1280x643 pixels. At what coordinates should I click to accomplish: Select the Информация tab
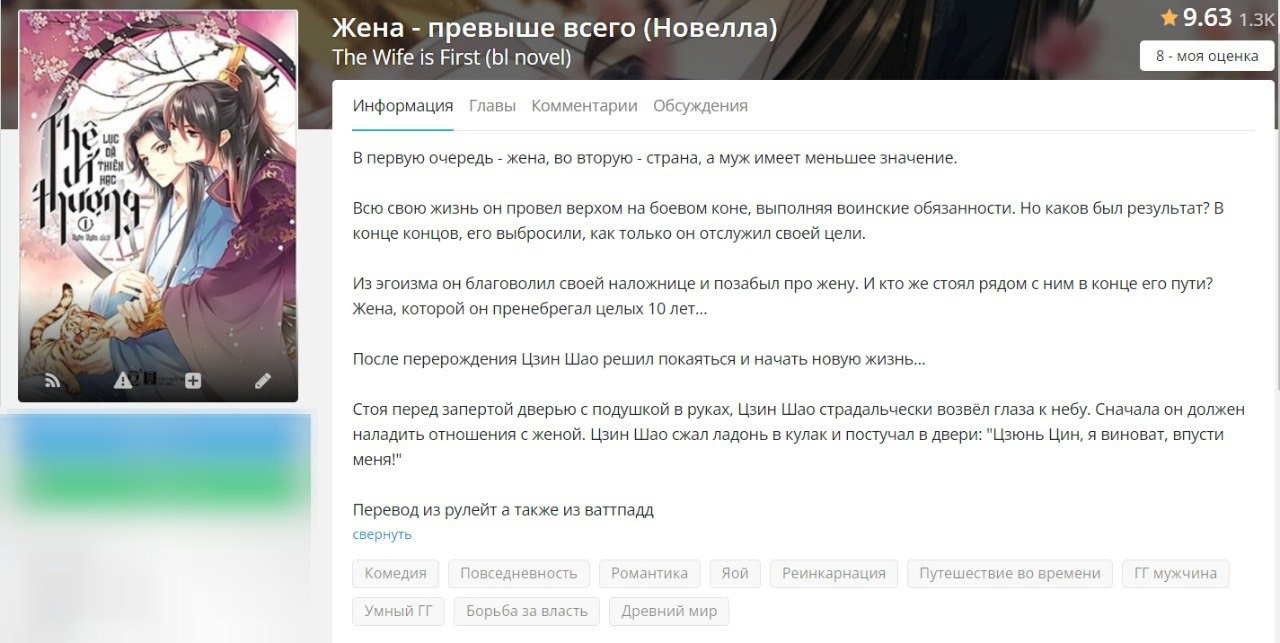[403, 106]
